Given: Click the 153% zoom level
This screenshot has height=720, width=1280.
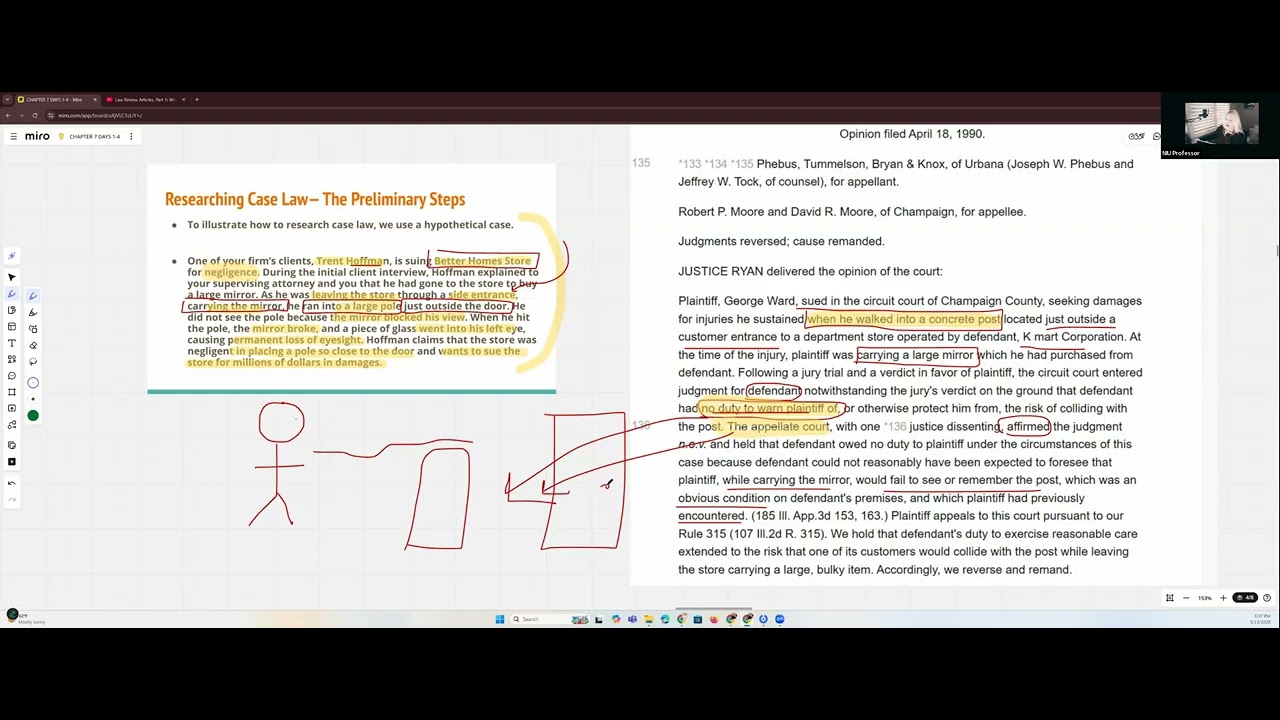Looking at the screenshot, I should [1205, 598].
